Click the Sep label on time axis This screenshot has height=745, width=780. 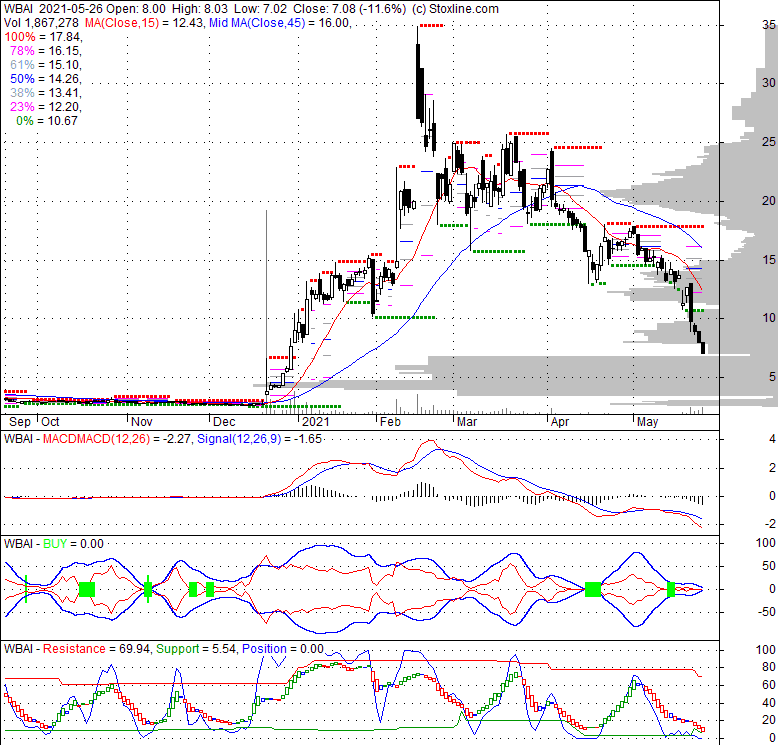(x=20, y=422)
